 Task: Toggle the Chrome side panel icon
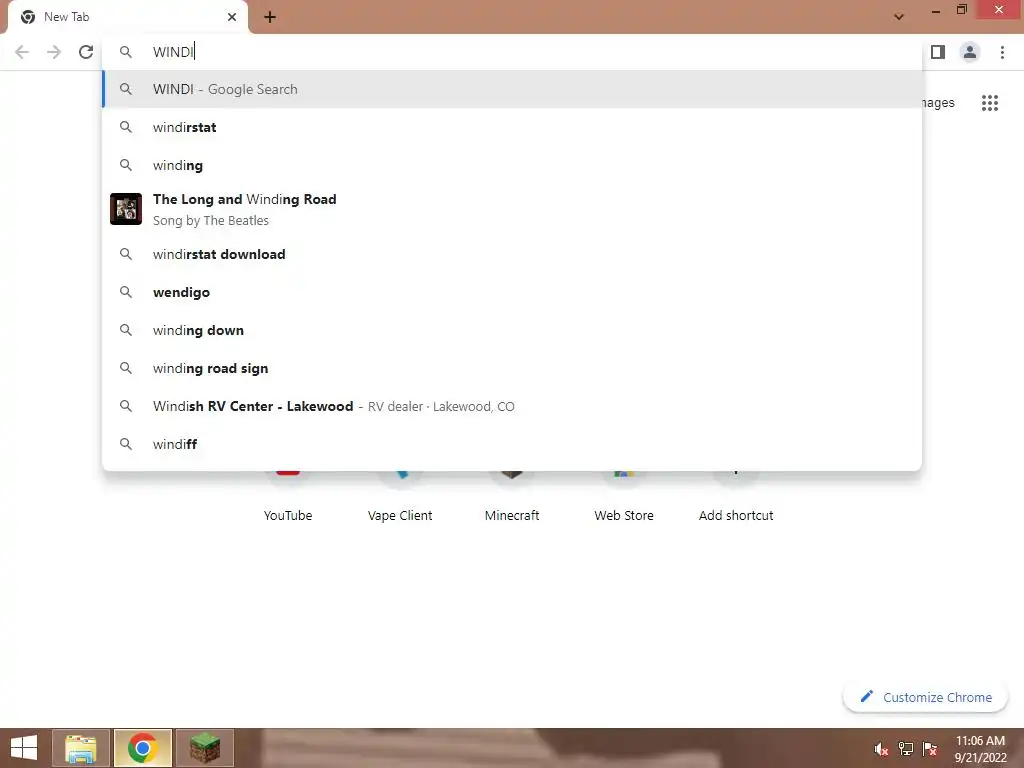click(938, 52)
